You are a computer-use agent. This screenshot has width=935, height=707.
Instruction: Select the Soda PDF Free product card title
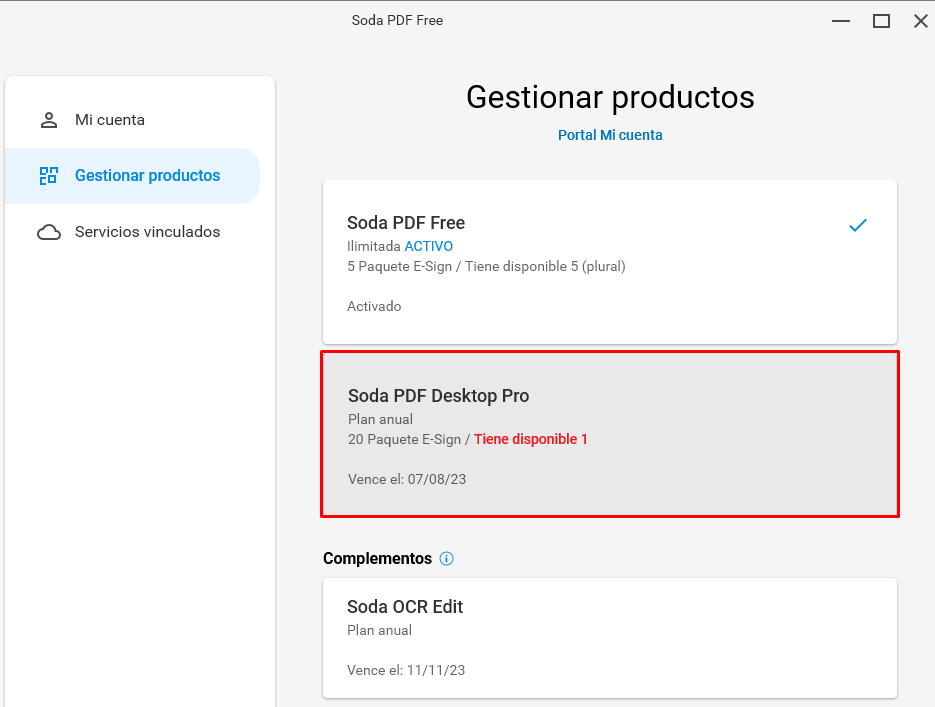pyautogui.click(x=406, y=223)
